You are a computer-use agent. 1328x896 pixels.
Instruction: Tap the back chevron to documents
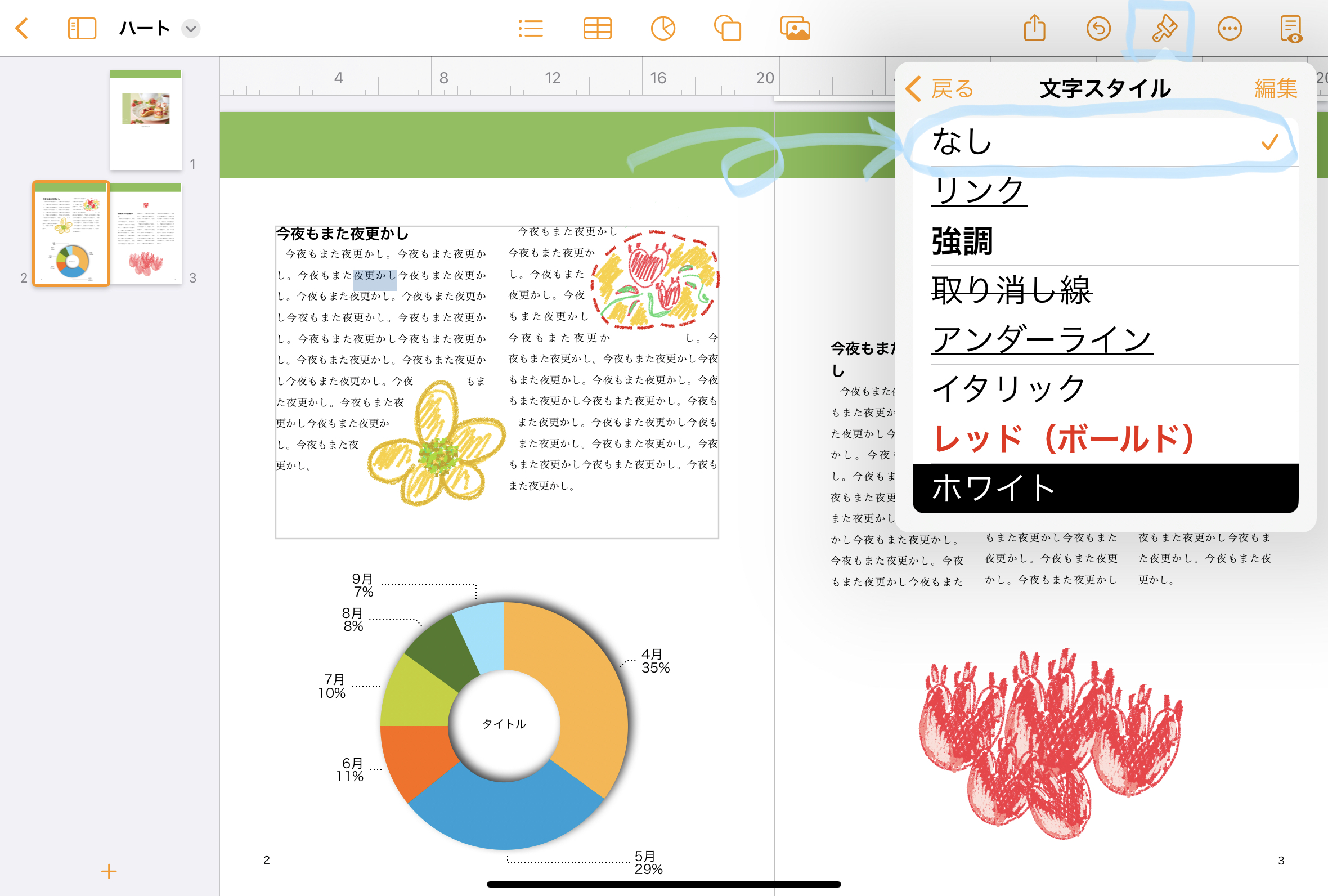click(x=22, y=28)
